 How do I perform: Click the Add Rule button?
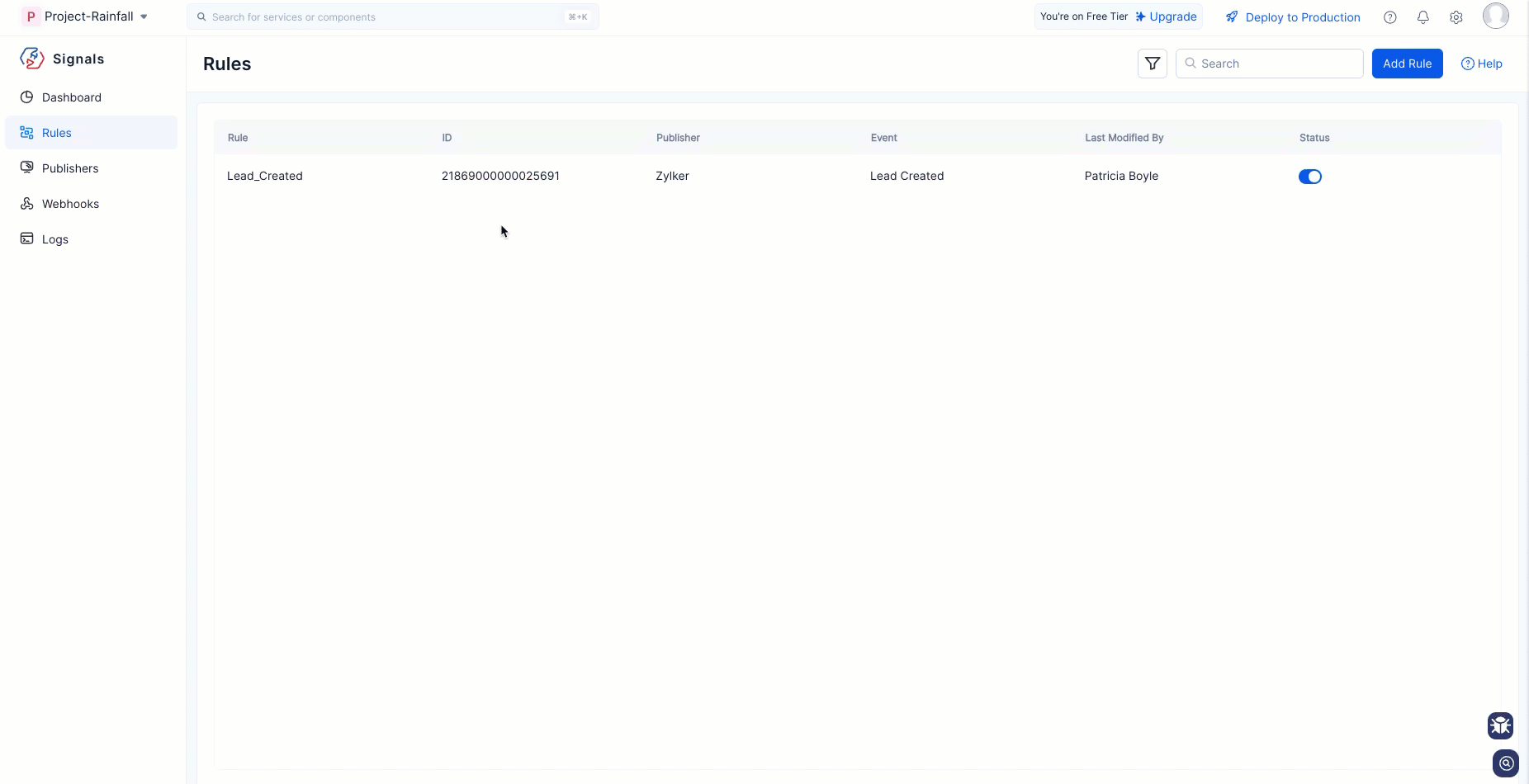(x=1408, y=64)
